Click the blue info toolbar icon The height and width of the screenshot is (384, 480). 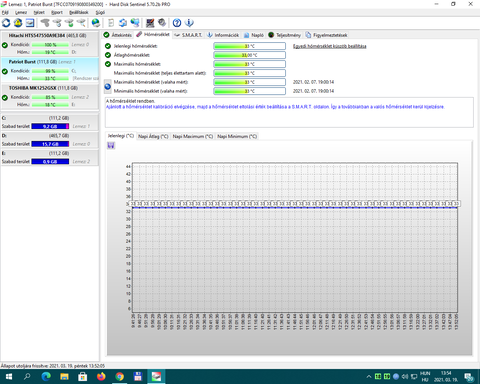point(189,23)
